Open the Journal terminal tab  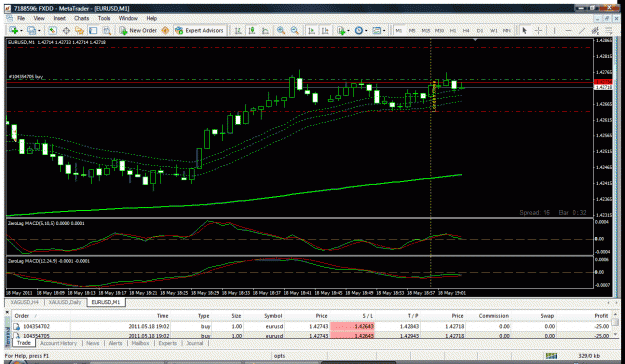click(195, 343)
